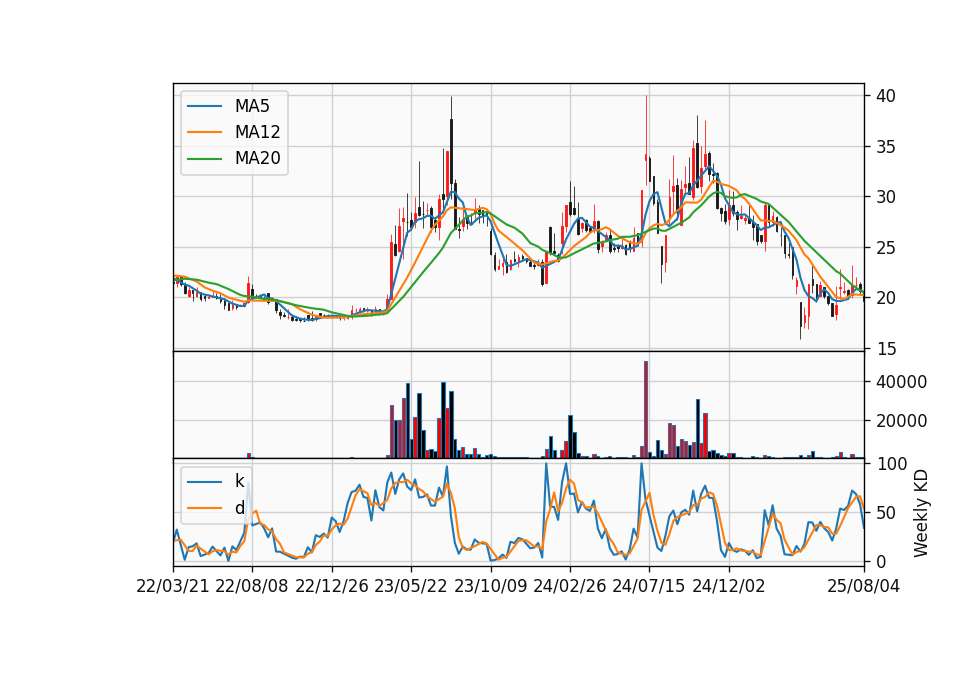The image size is (960, 690).
Task: Click the 24/12/02 date axis label
Action: tap(729, 586)
